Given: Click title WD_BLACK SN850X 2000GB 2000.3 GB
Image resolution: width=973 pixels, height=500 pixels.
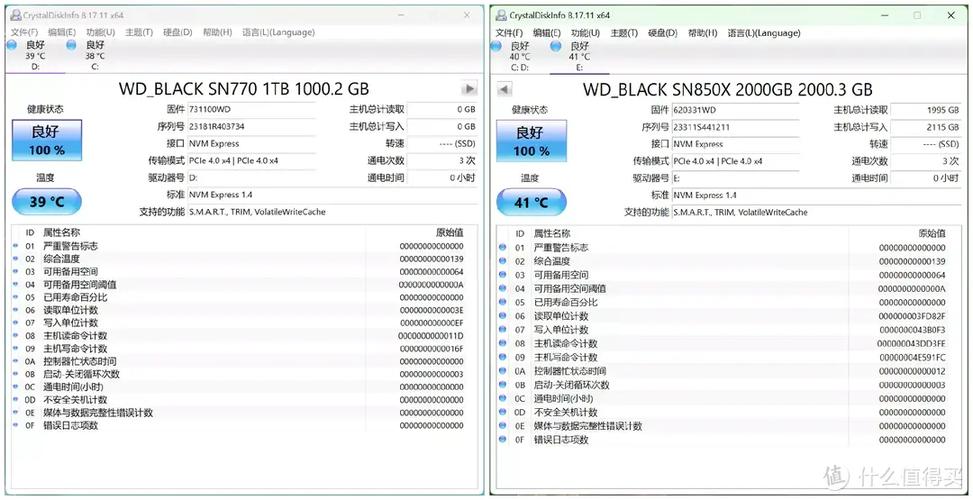Looking at the screenshot, I should pyautogui.click(x=727, y=90).
